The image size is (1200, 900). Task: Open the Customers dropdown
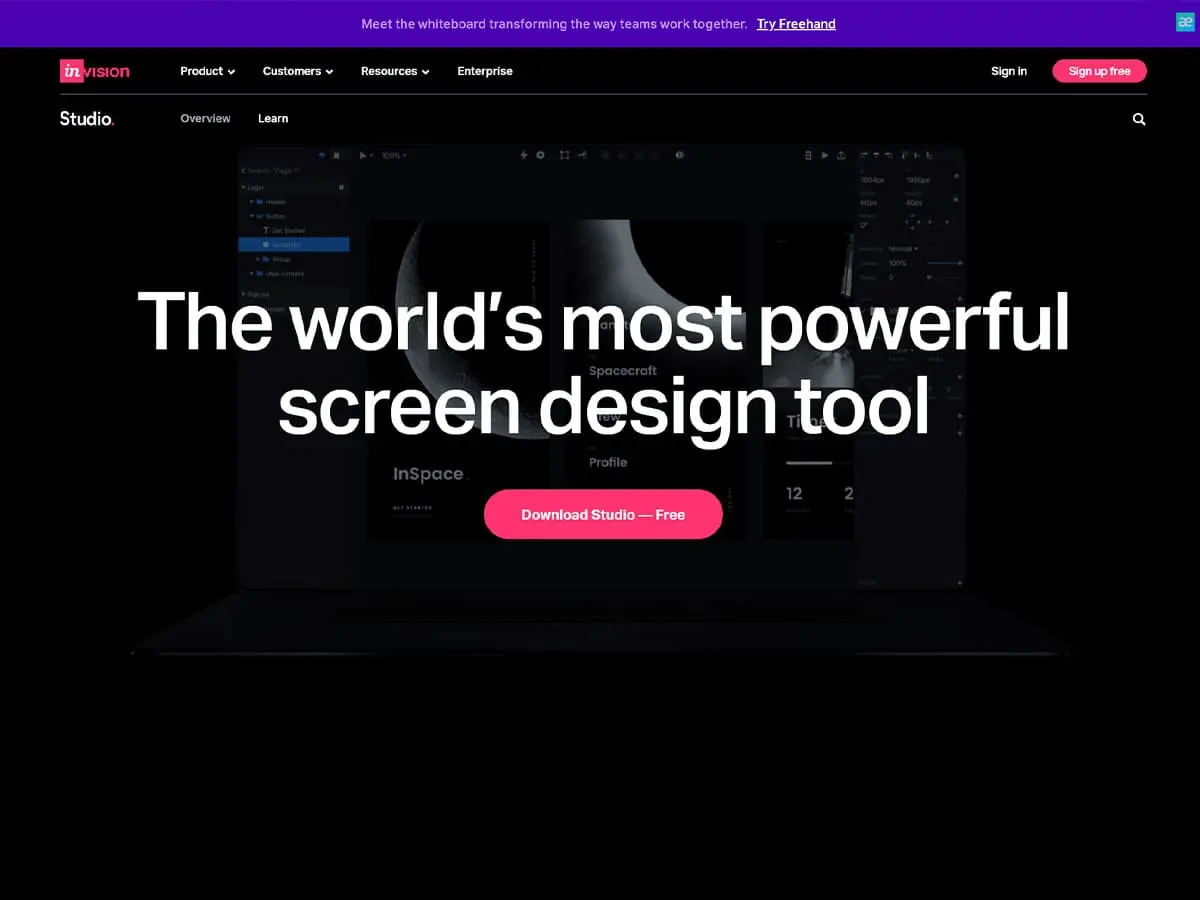coord(297,71)
